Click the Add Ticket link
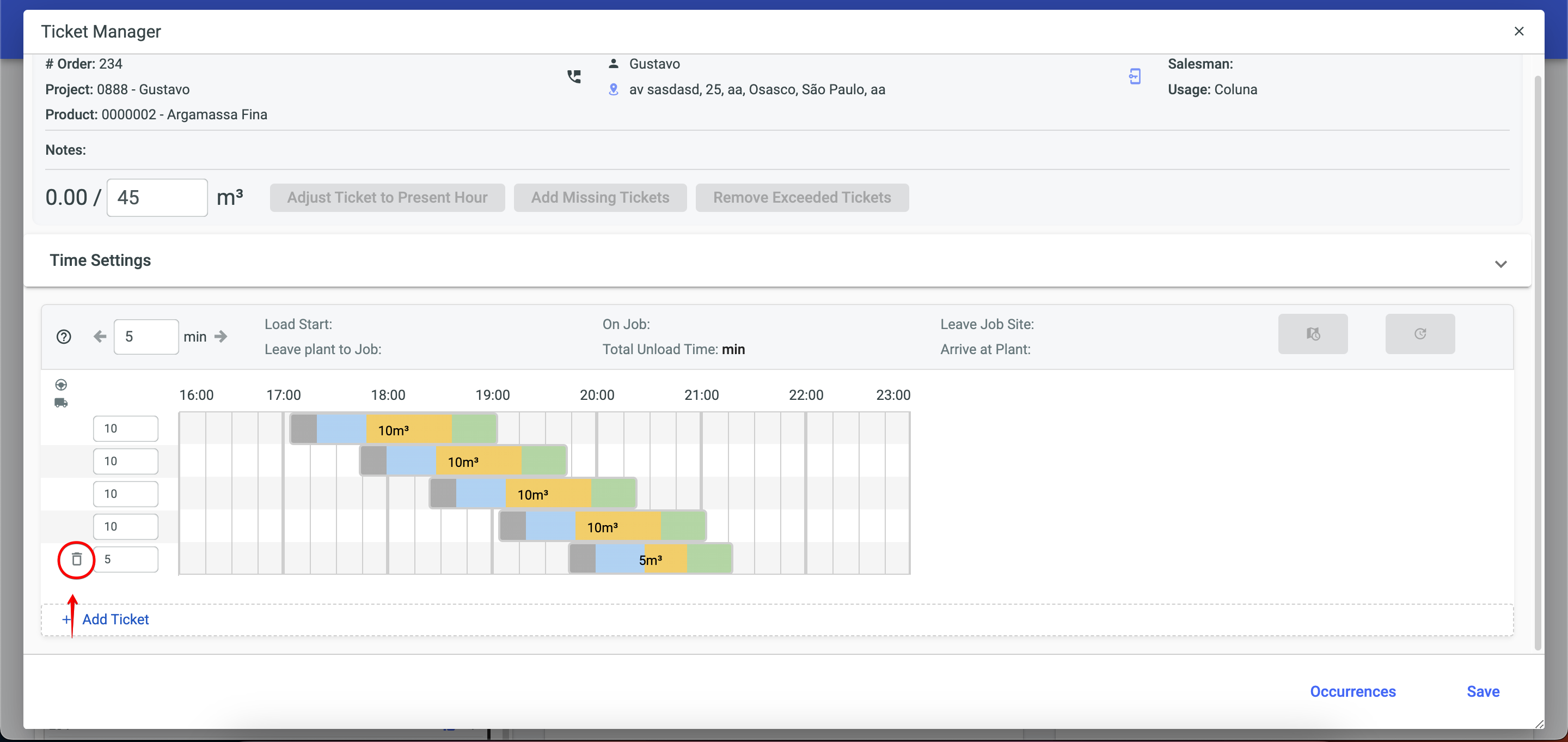Viewport: 1568px width, 742px height. coord(115,619)
